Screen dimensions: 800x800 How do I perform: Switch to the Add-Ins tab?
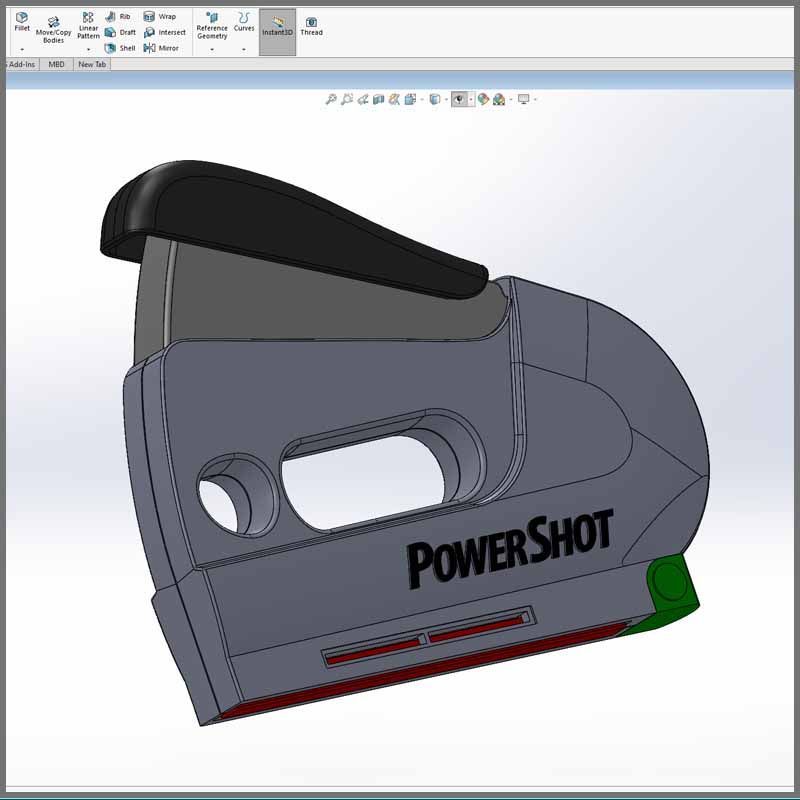[21, 64]
